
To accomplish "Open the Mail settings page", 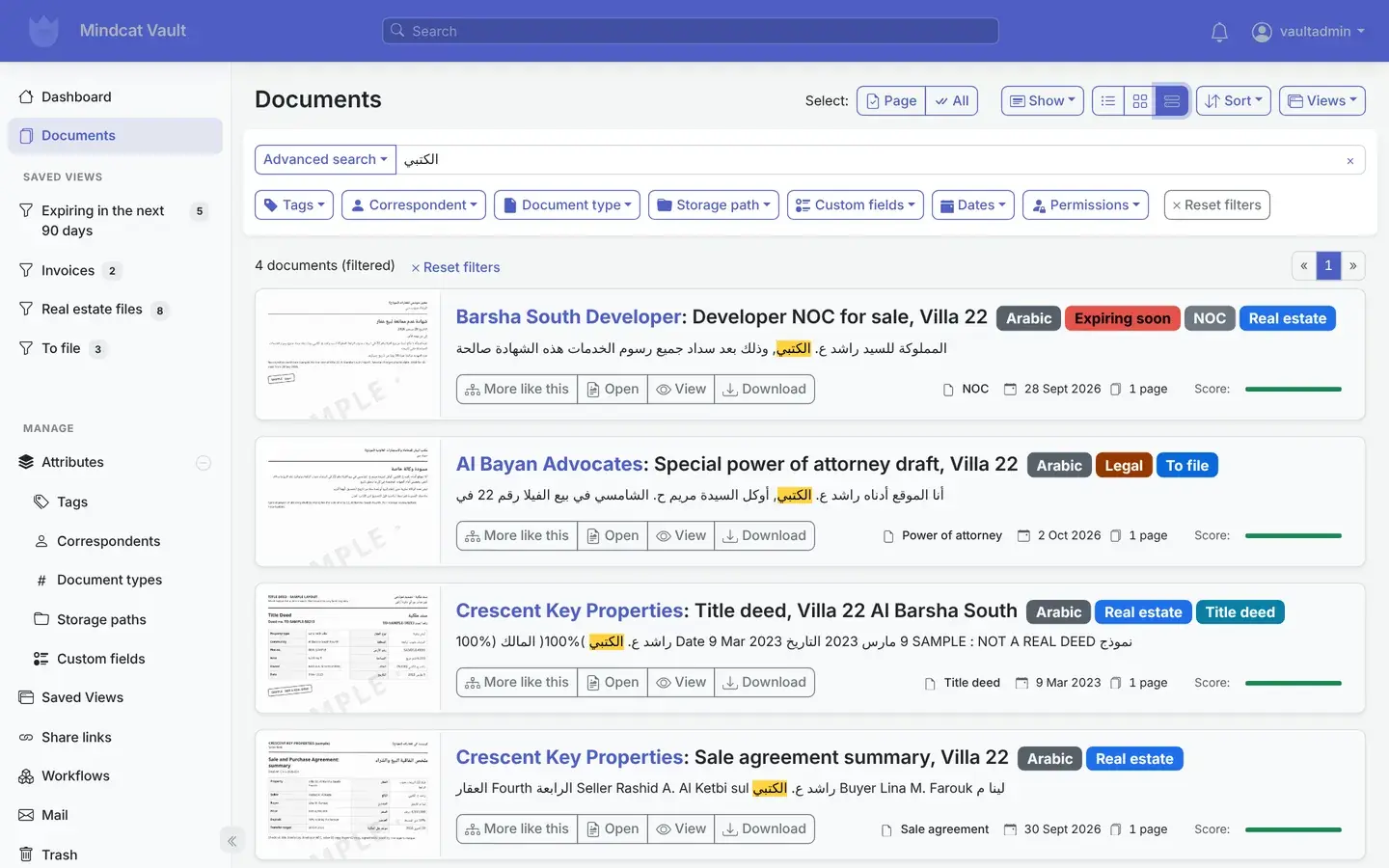I will point(55,815).
